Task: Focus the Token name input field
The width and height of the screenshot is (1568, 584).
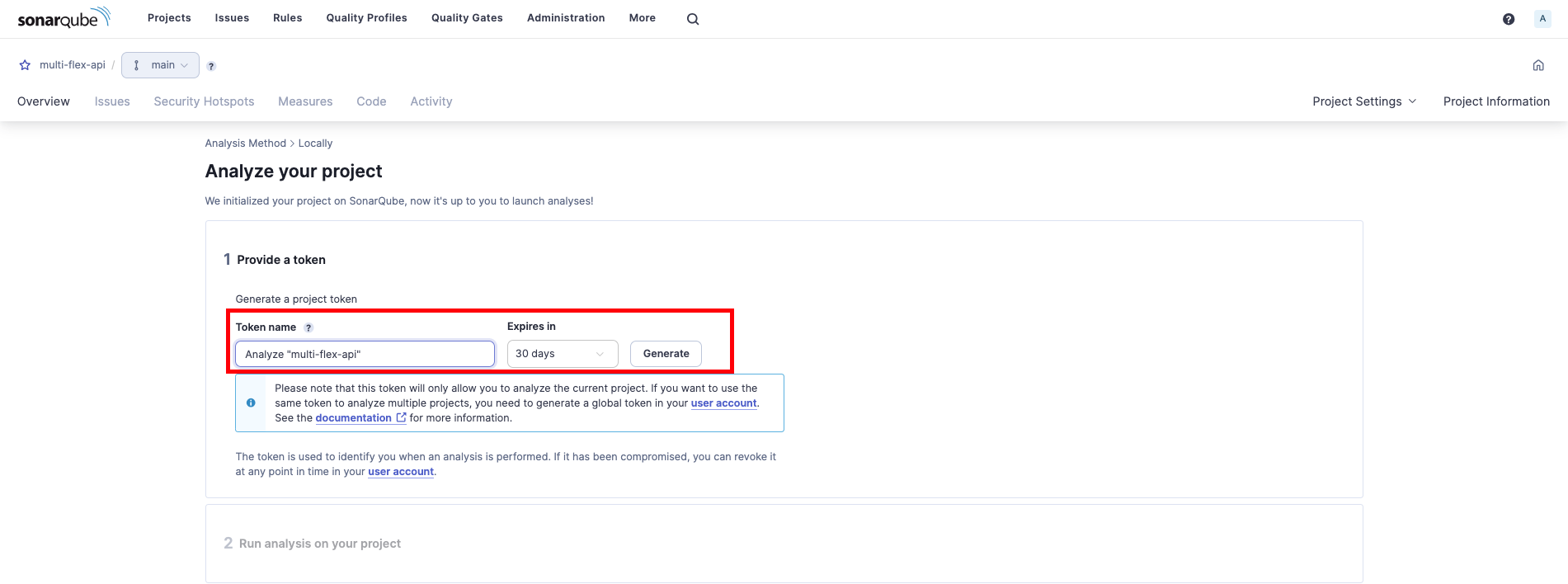Action: [365, 354]
